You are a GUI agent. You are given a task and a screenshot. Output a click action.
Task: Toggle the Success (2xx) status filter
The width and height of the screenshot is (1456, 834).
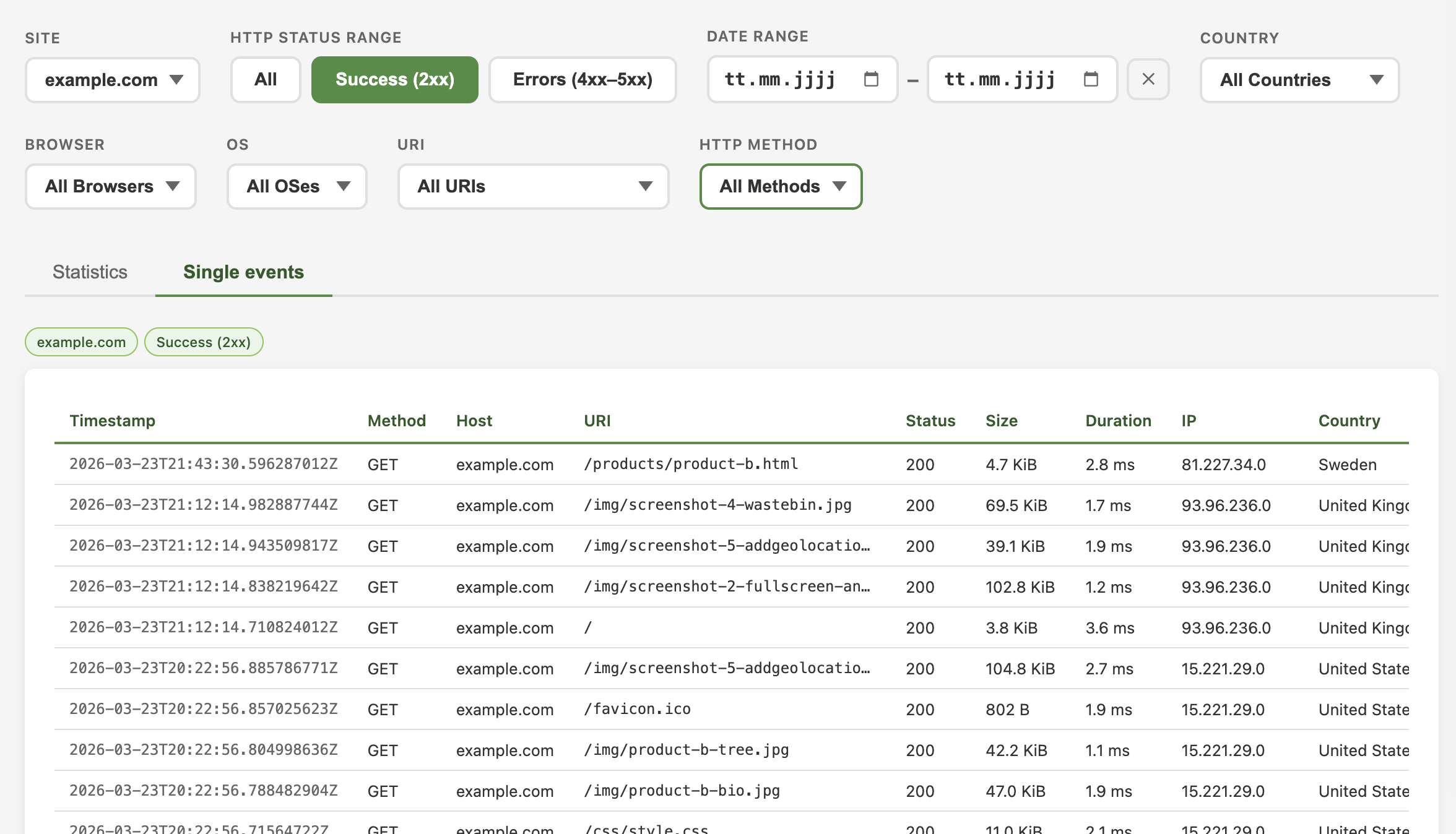(x=394, y=79)
